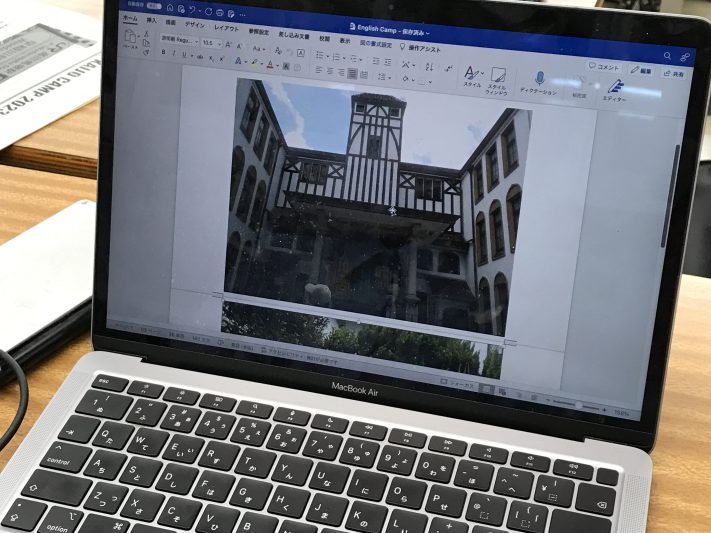Viewport: 711px width, 533px height.
Task: Click the 操作アシスト (Tell Me) field
Action: coord(420,48)
